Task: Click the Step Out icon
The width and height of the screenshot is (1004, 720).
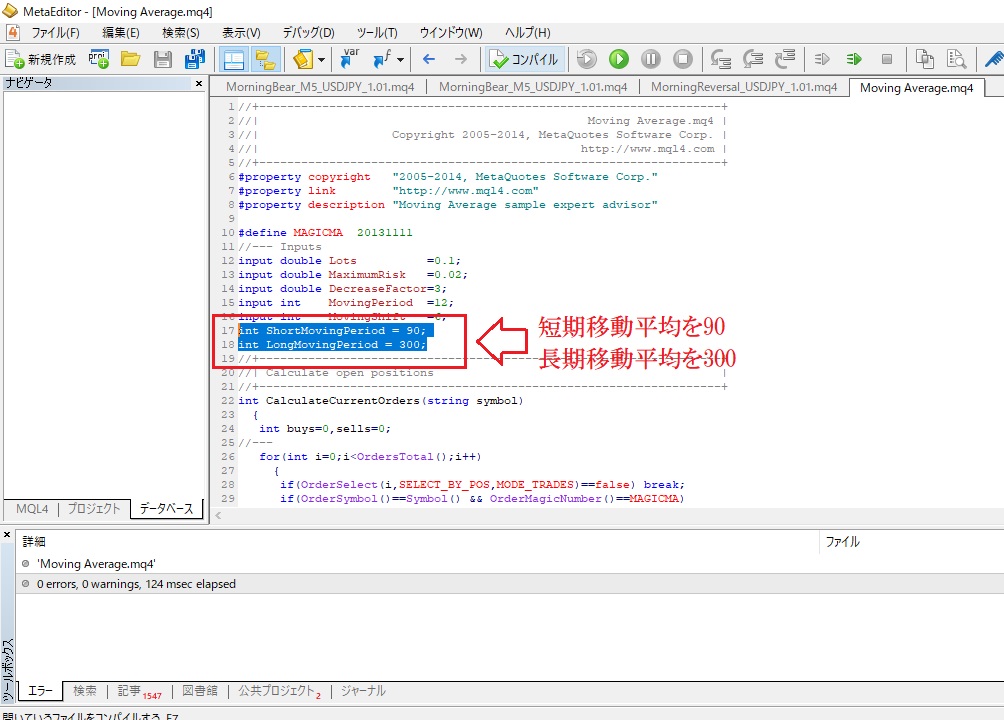Action: pos(785,60)
